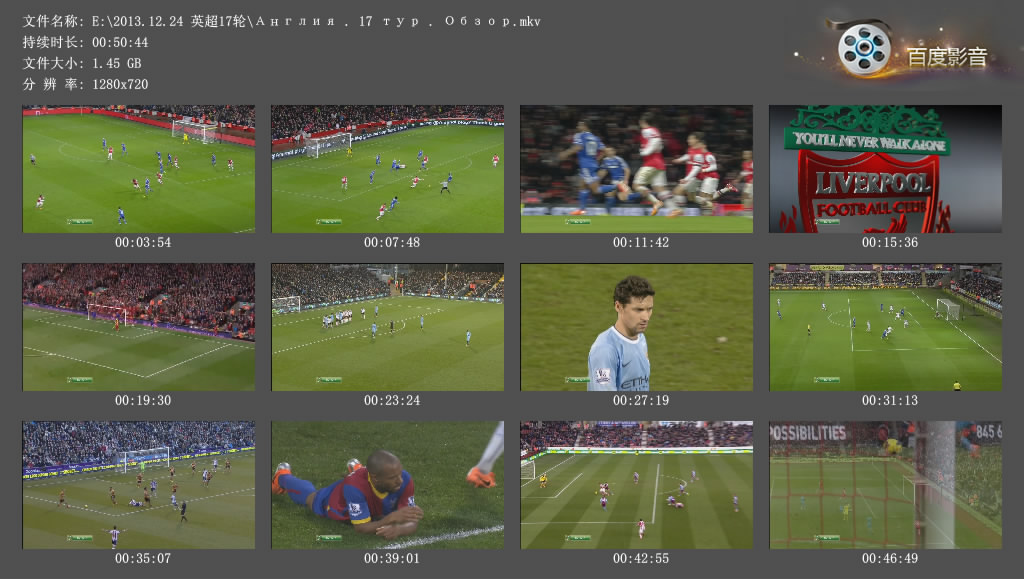This screenshot has height=579, width=1024.
Task: Select the duration line 持续时长: 00:50:44
Action: (x=86, y=42)
